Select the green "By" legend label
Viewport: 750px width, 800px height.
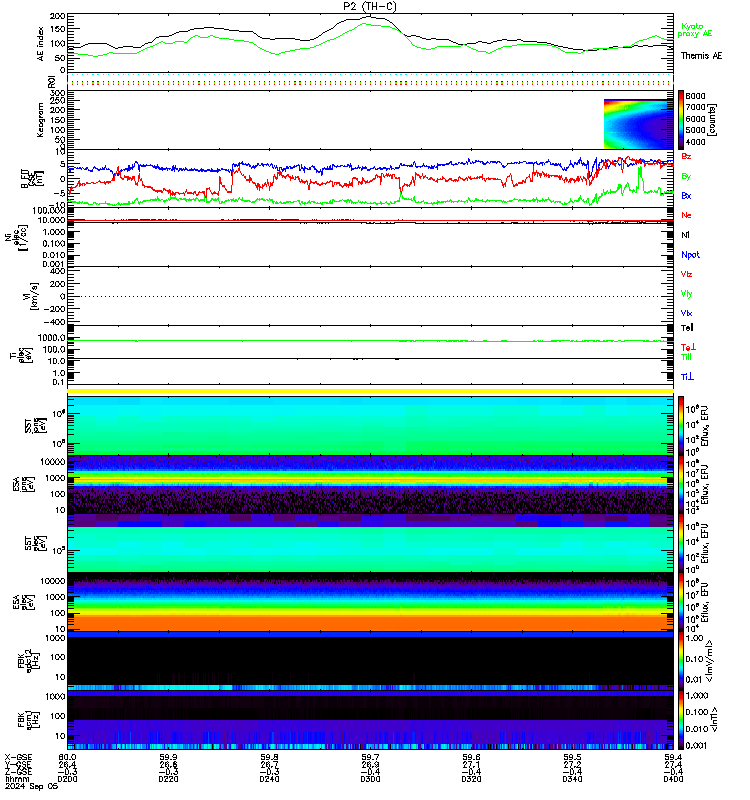pyautogui.click(x=686, y=176)
